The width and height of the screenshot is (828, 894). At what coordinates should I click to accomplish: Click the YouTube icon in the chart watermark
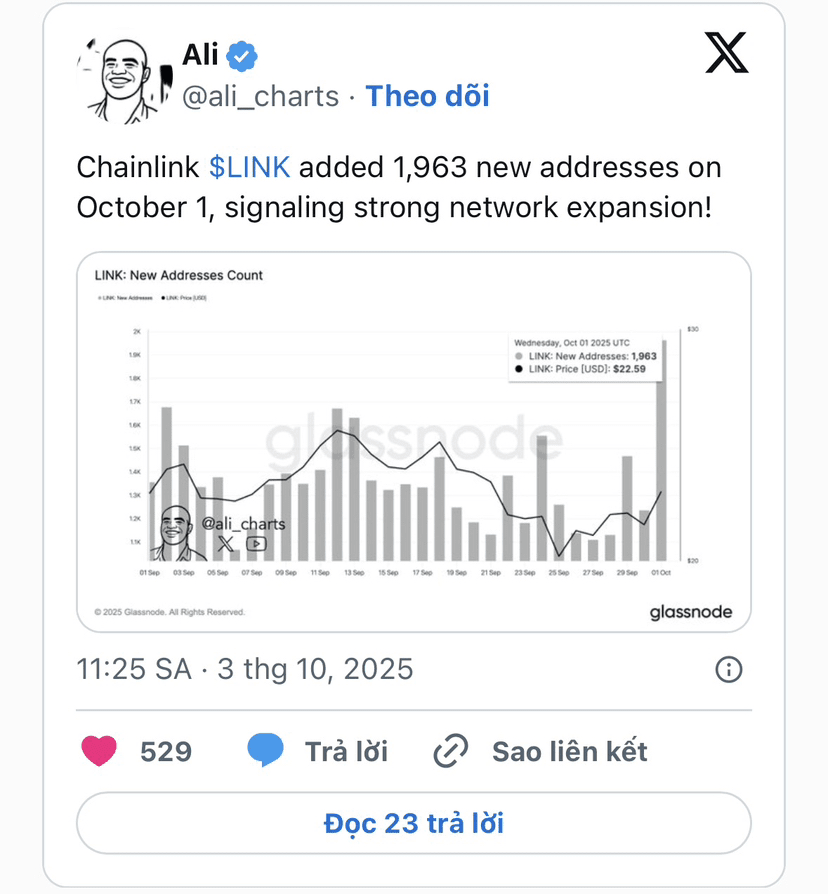[256, 543]
